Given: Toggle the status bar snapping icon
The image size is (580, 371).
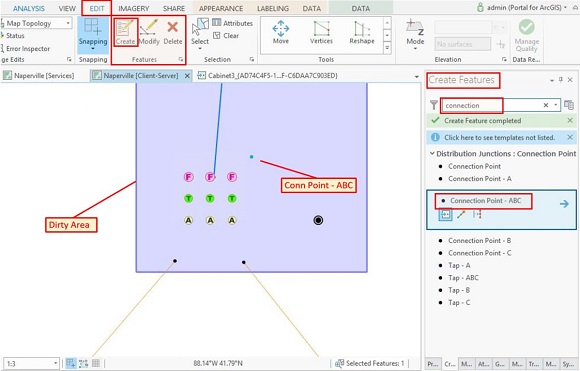Looking at the screenshot, I should (71, 363).
